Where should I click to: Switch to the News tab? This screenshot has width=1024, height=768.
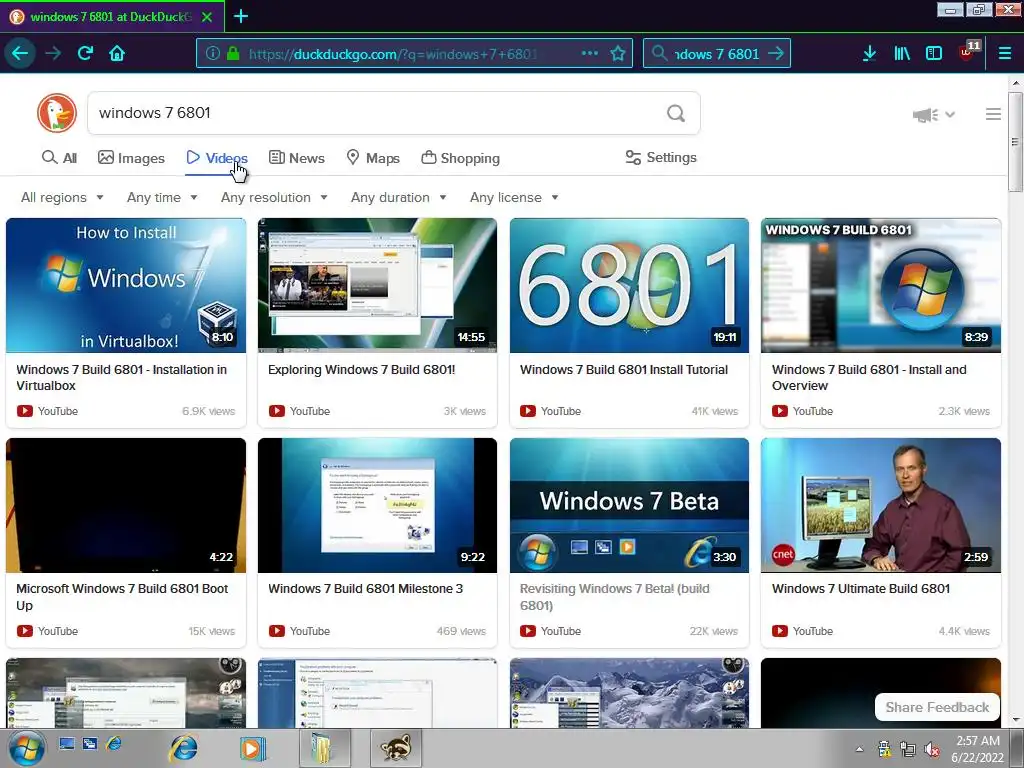point(296,158)
